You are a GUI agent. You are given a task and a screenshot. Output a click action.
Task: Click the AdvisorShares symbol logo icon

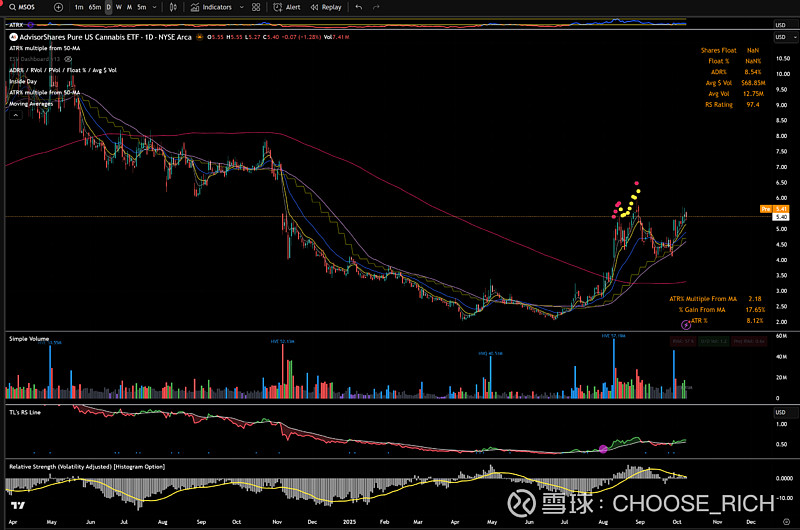click(x=14, y=37)
